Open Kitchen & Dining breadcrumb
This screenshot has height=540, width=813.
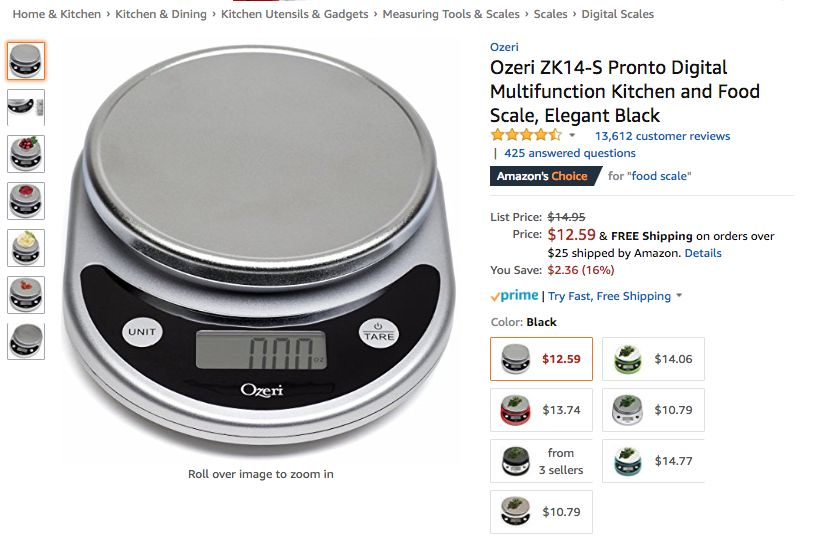(x=161, y=14)
